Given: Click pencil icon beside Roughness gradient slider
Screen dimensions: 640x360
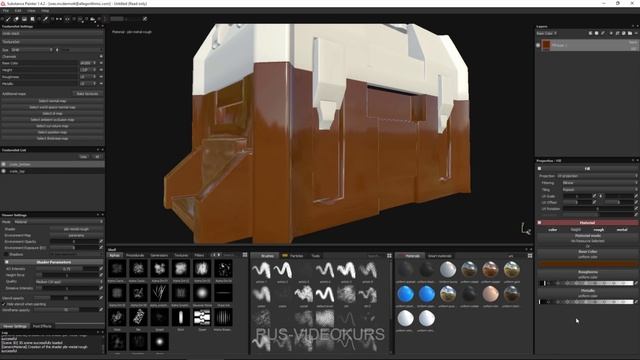Looking at the screenshot, I should pos(636,282).
